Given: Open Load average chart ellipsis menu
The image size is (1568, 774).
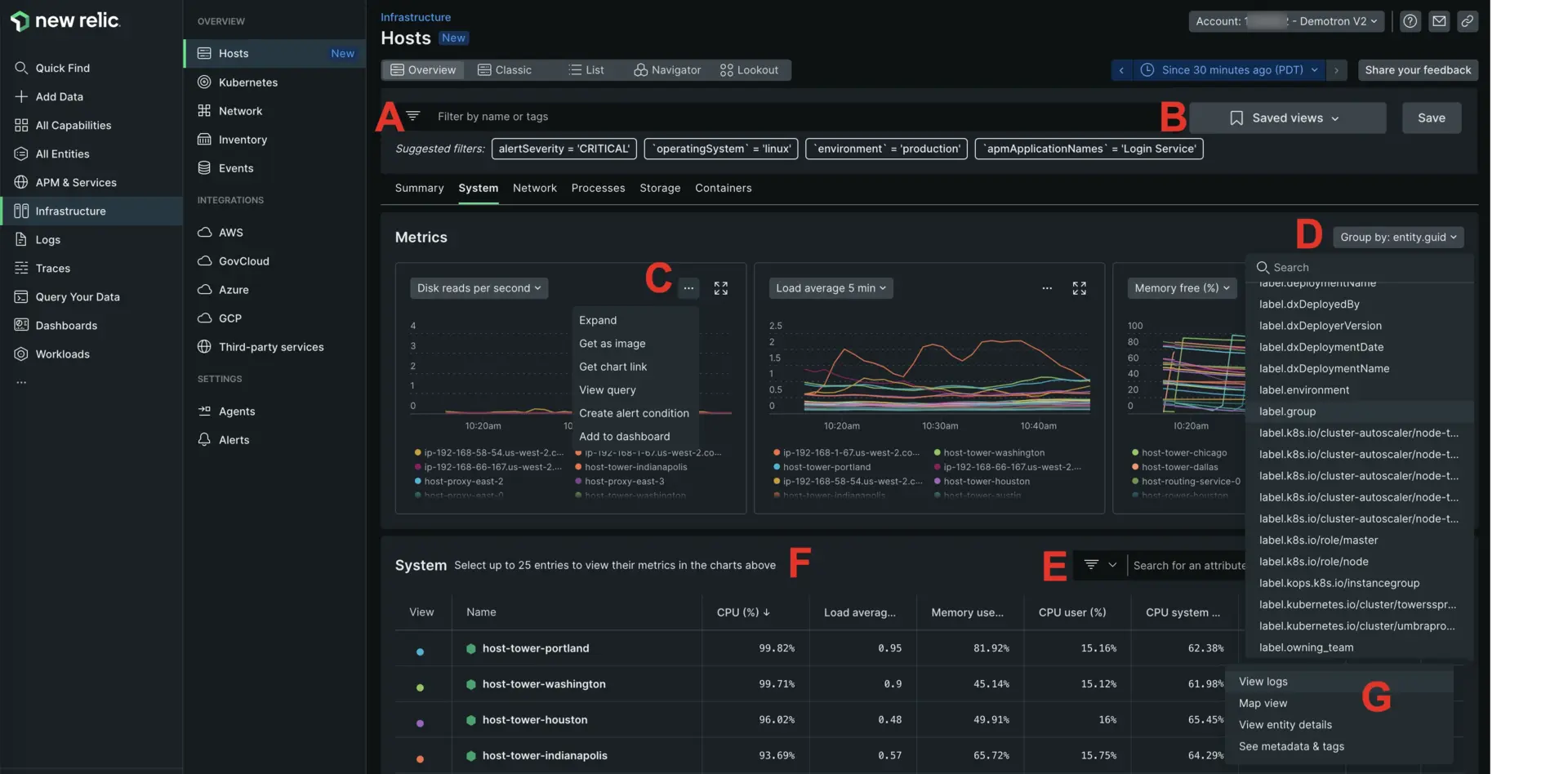Looking at the screenshot, I should point(1046,288).
